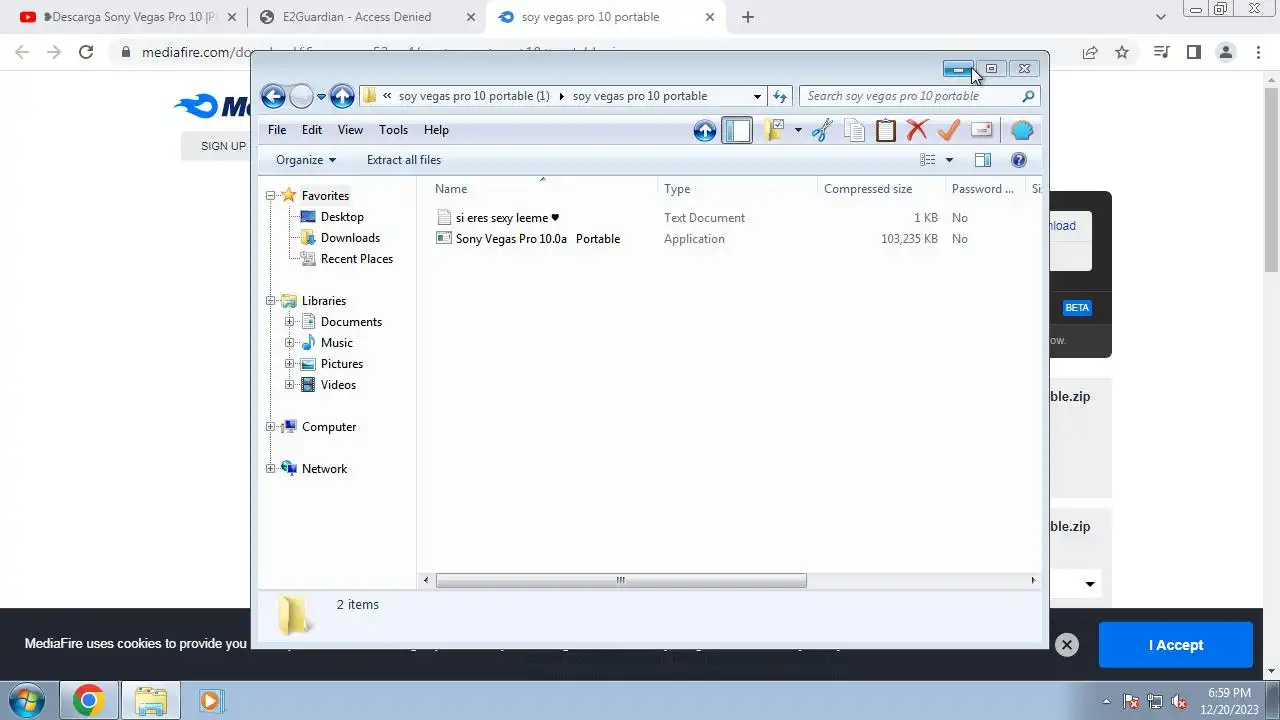
Task: Bookmark this page with the star icon
Action: 1122,52
